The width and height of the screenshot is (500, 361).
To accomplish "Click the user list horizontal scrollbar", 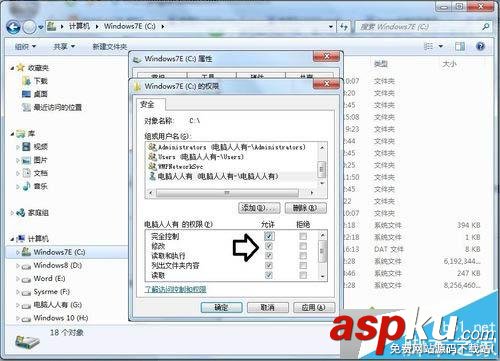I will [231, 193].
